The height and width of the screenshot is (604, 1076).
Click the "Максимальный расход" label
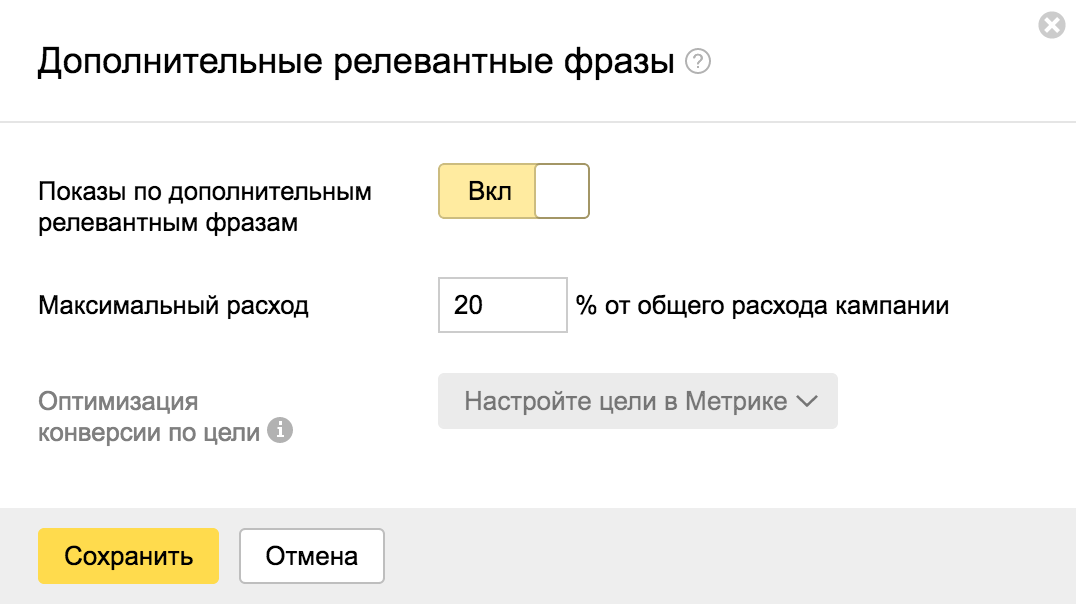(x=173, y=306)
